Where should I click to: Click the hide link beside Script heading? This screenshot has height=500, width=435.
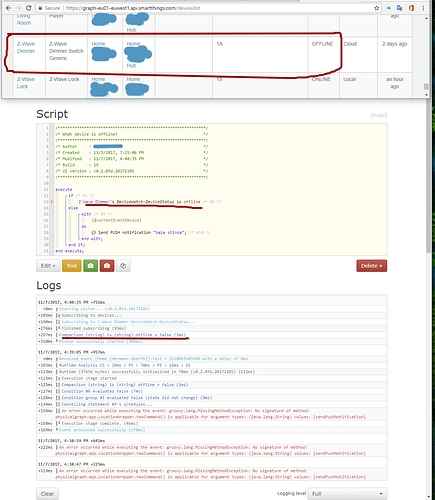click(x=379, y=115)
